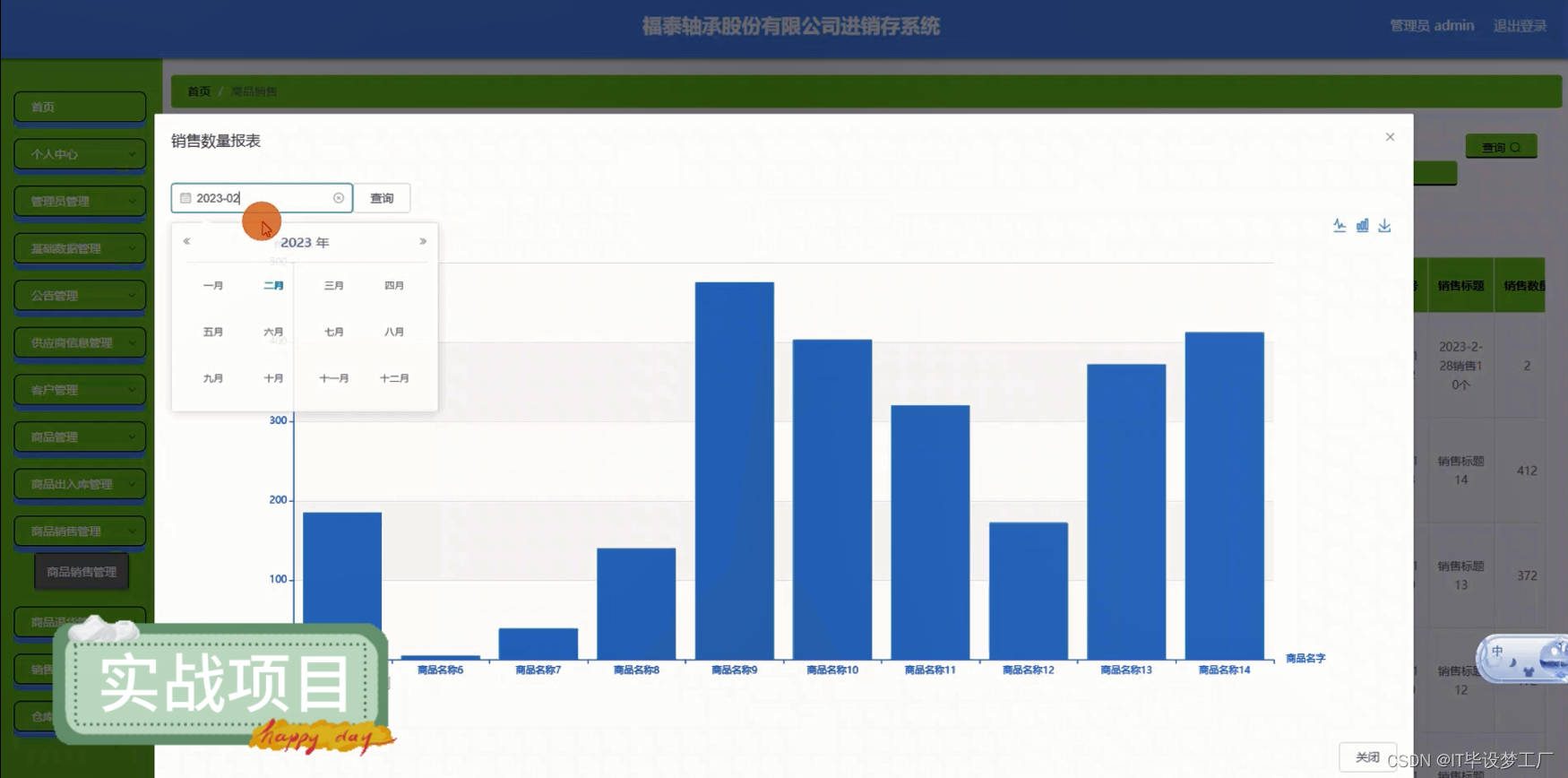The image size is (1568, 778).
Task: Select 三月 in month picker
Action: [334, 285]
